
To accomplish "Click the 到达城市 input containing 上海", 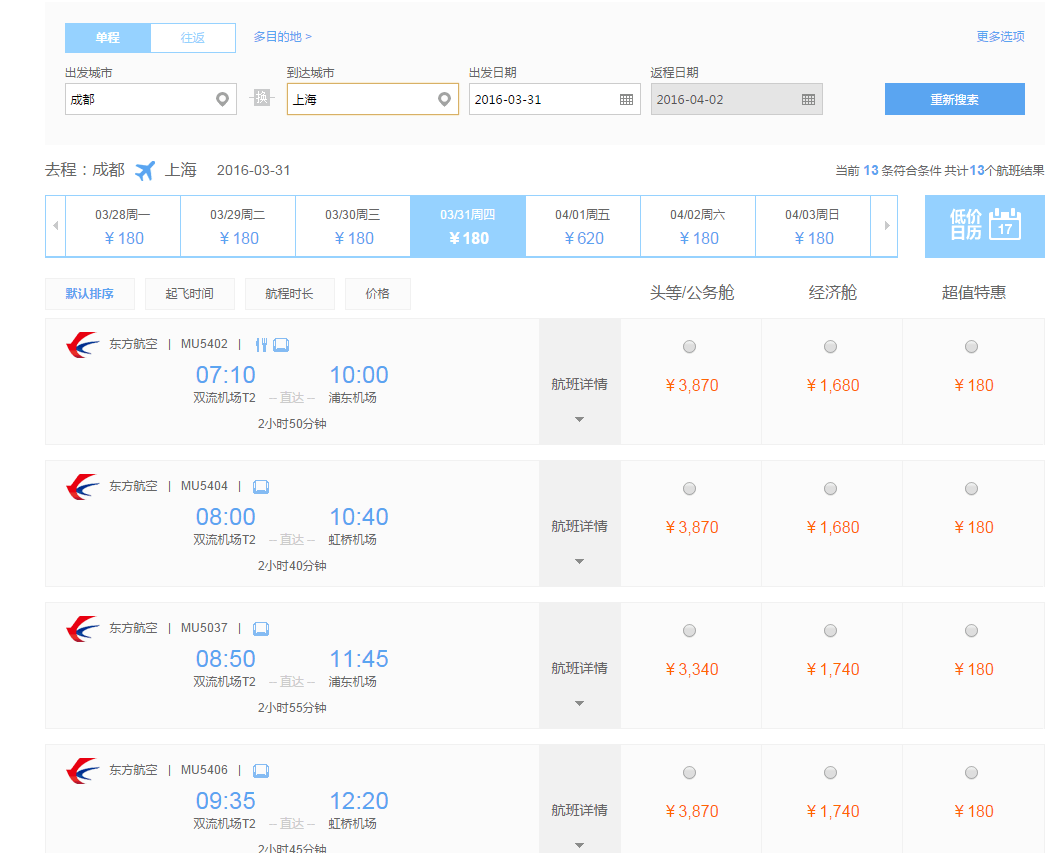I will tap(373, 99).
